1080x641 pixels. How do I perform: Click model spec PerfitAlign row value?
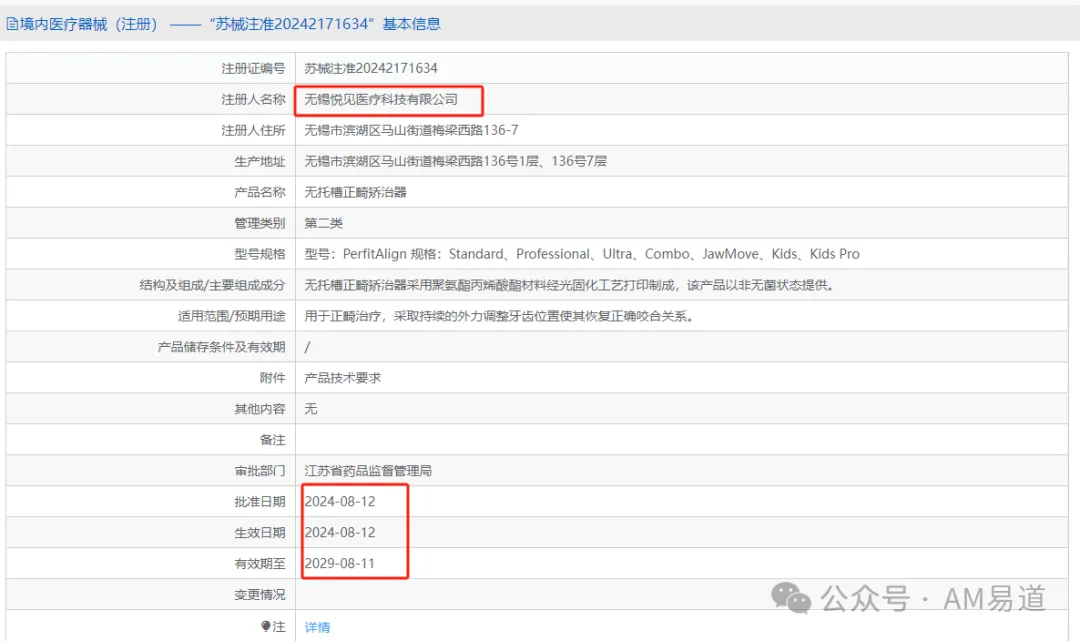582,254
